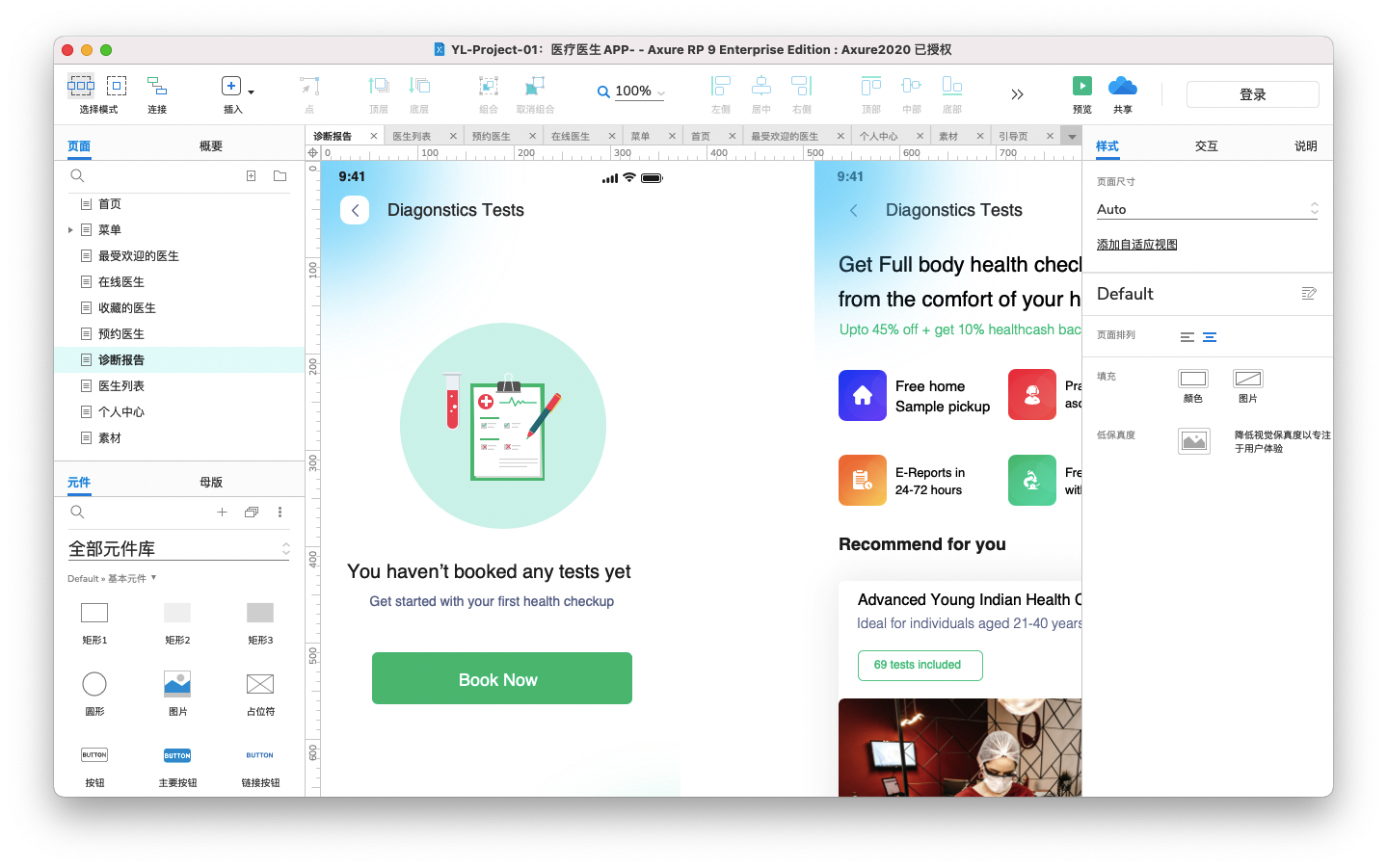Expand the 菜单 tree item

click(x=70, y=230)
